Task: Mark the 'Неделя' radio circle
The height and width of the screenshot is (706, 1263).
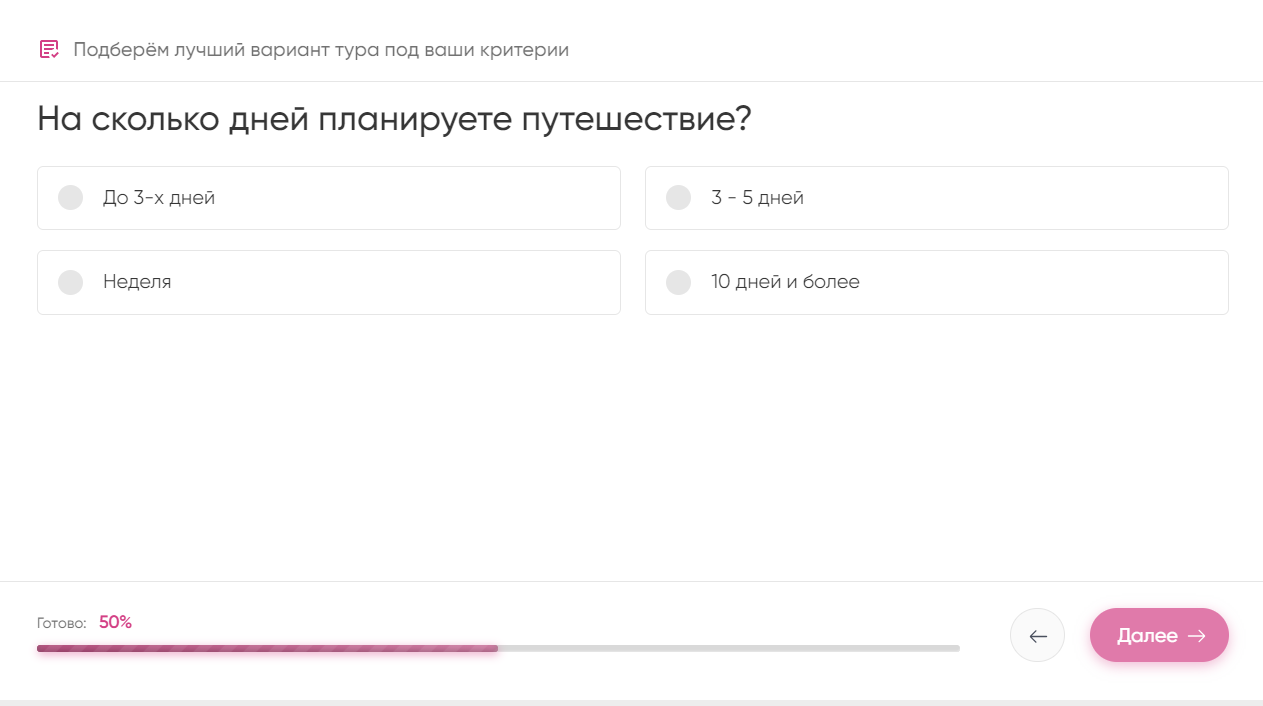Action: 71,282
